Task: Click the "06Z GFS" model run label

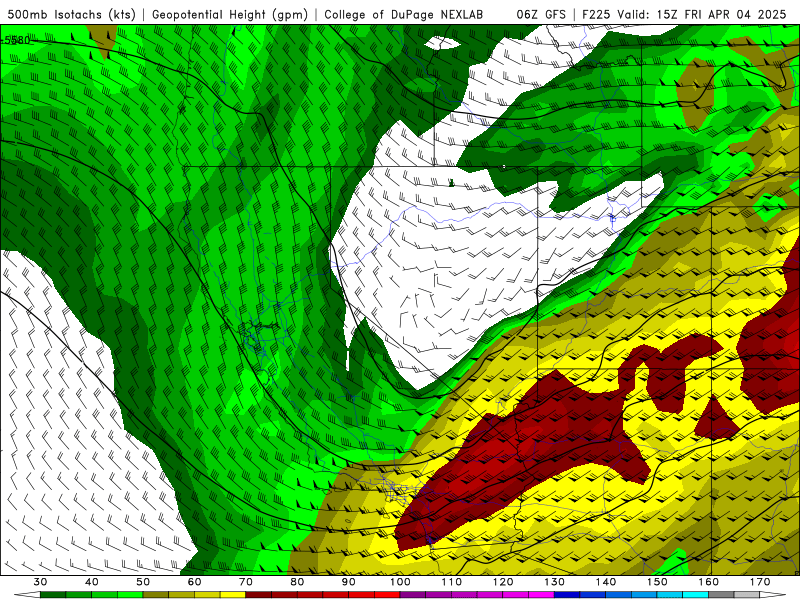Action: (541, 15)
